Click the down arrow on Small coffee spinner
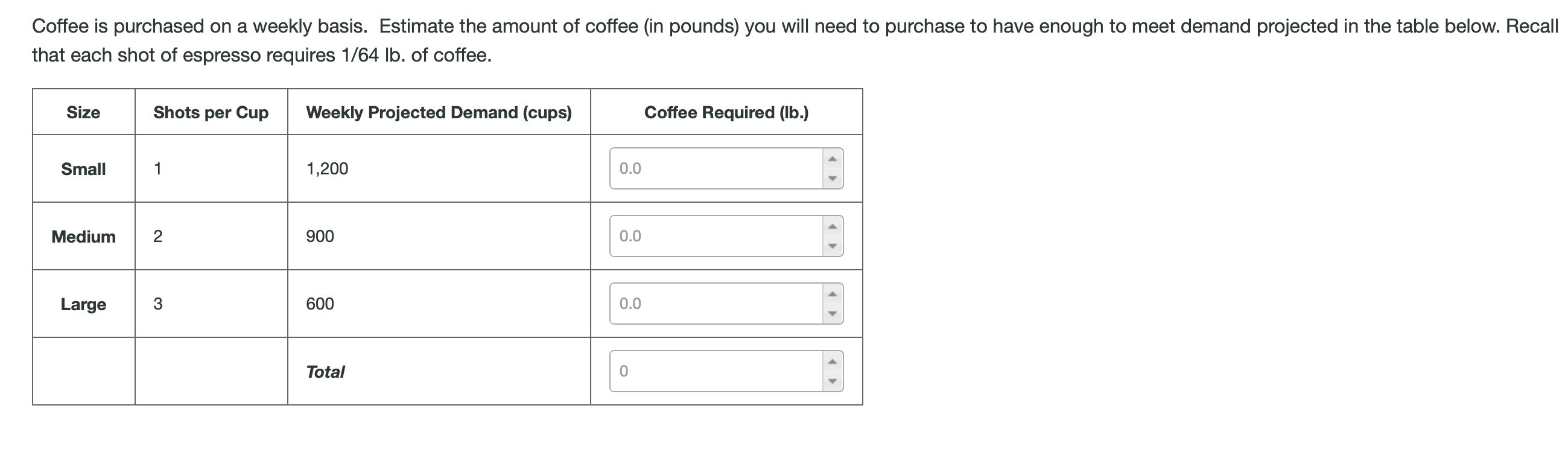The image size is (1568, 458). point(833,179)
